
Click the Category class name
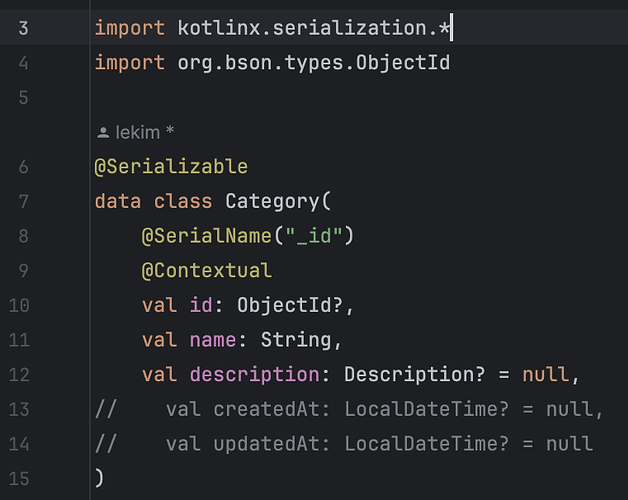click(x=271, y=201)
